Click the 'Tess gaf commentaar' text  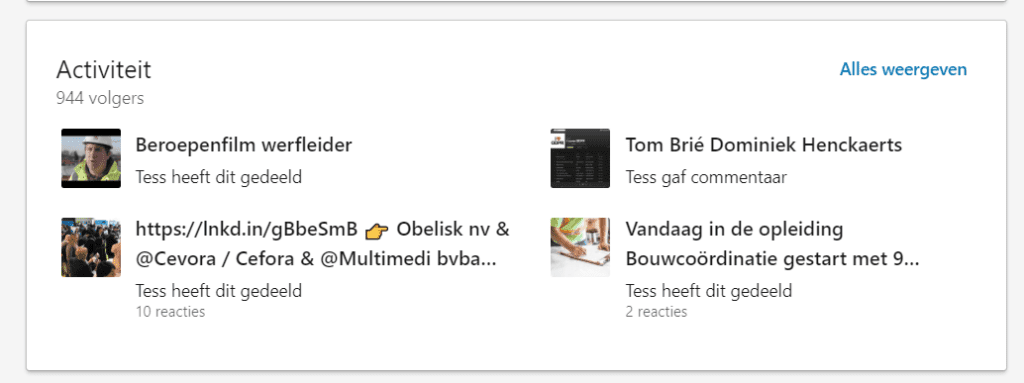pos(706,177)
